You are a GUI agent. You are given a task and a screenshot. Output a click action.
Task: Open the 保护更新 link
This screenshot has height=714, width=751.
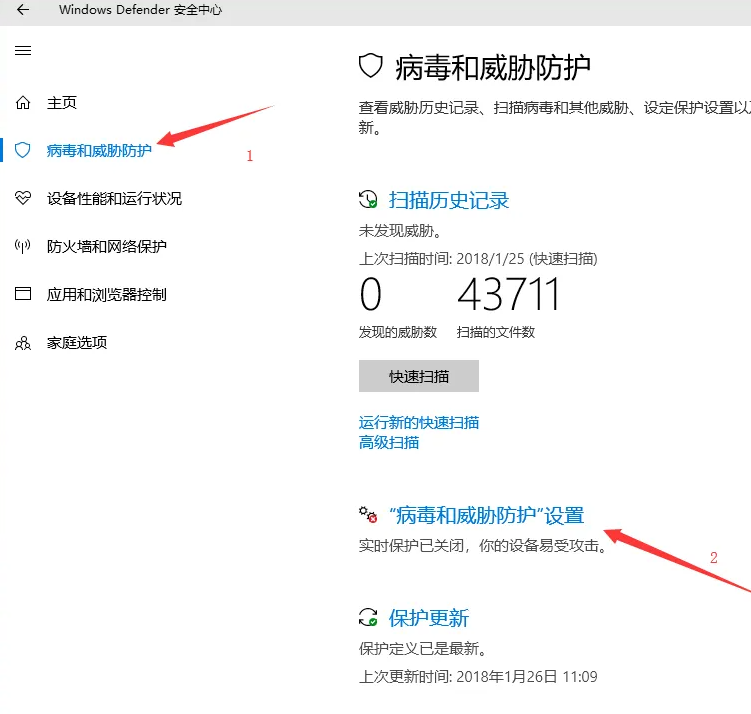pos(429,618)
